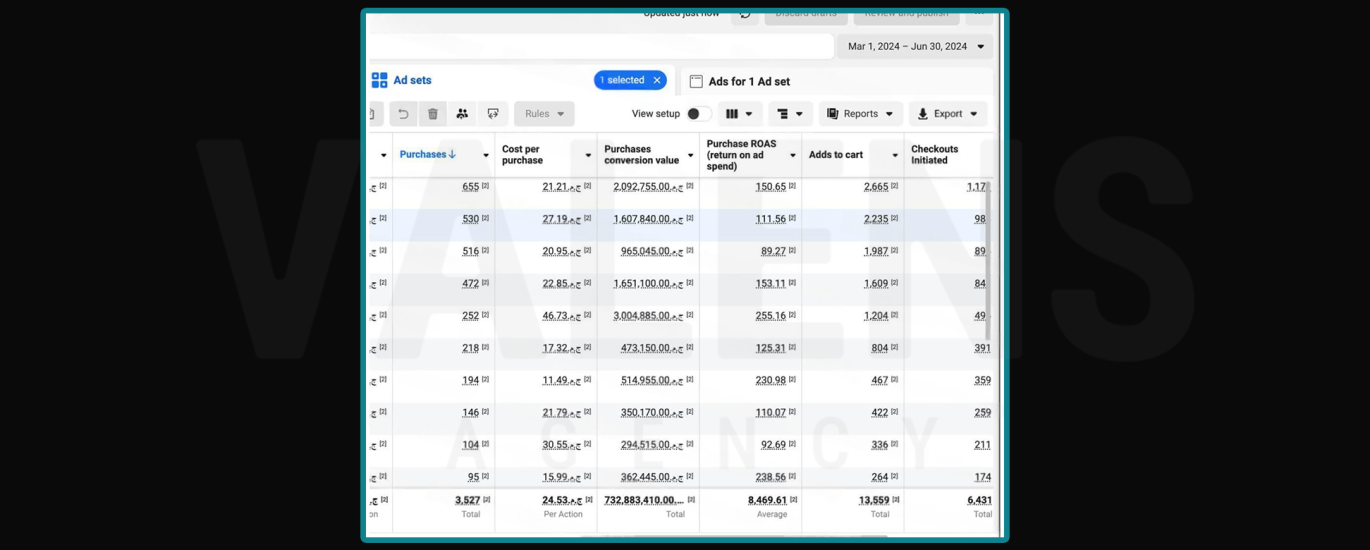The width and height of the screenshot is (1370, 550).
Task: Click the undo arrow icon in toolbar
Action: click(x=403, y=114)
